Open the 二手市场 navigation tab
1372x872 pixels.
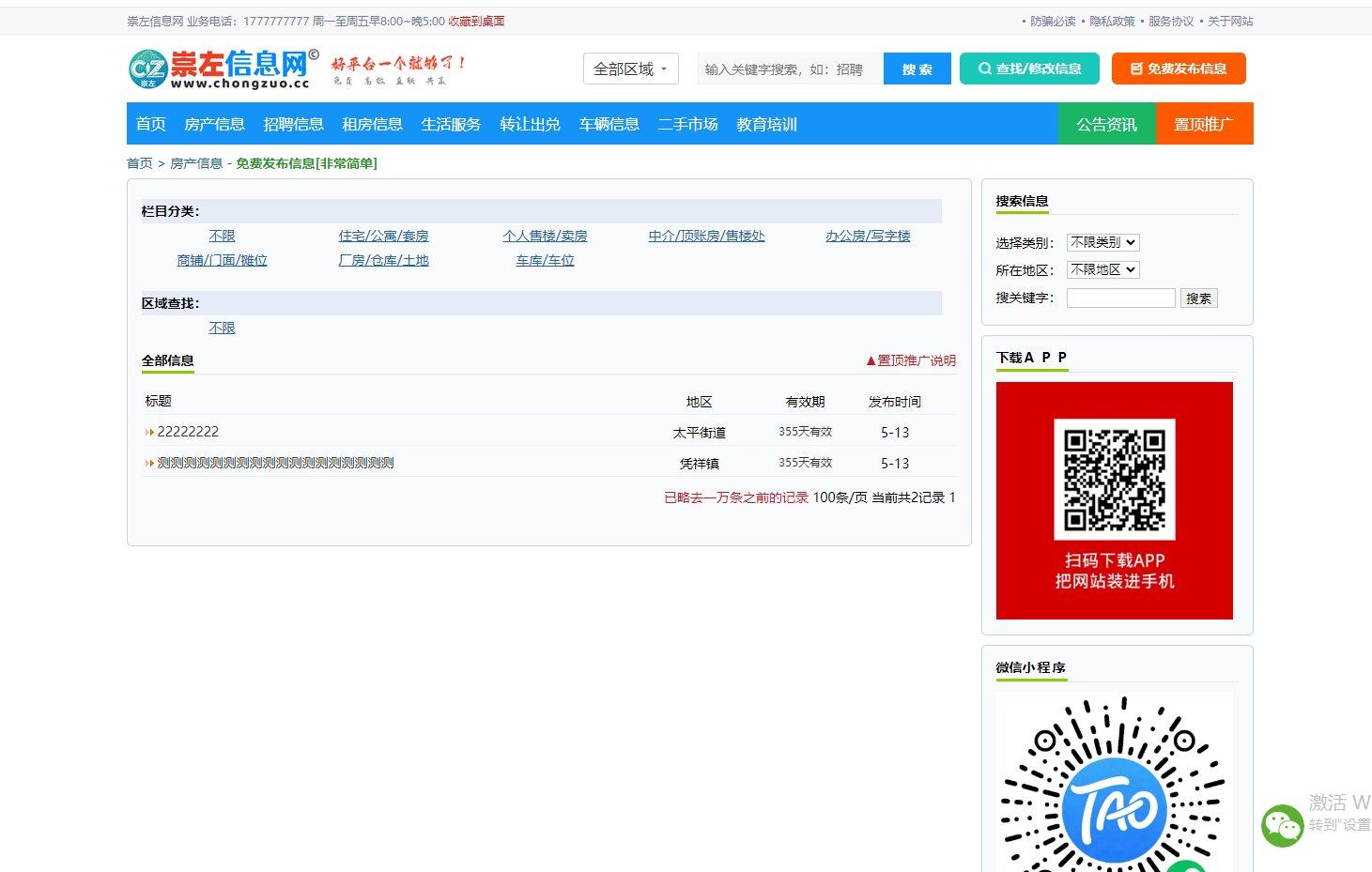[x=687, y=124]
